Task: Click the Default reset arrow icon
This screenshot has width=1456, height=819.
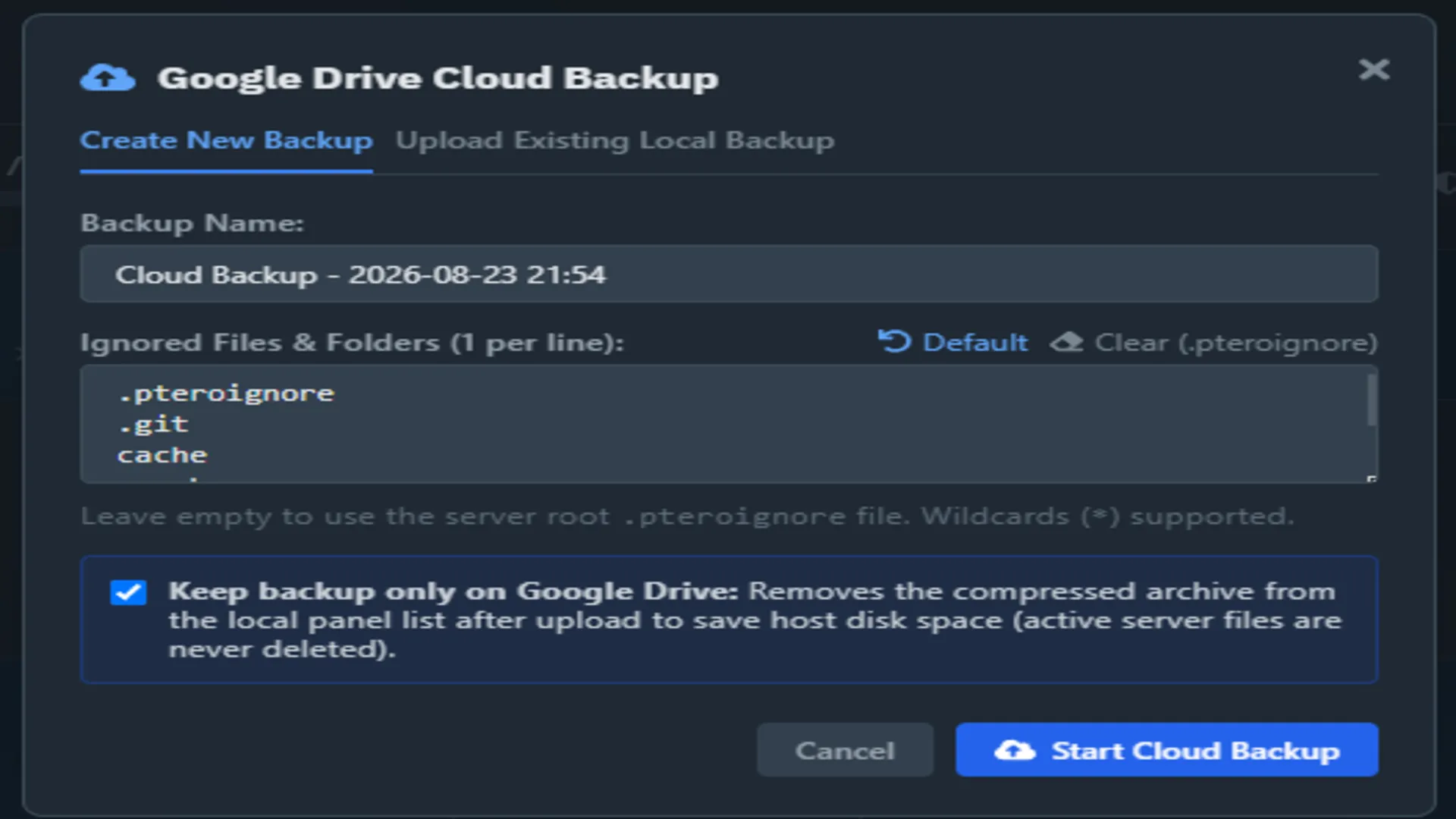Action: (894, 341)
